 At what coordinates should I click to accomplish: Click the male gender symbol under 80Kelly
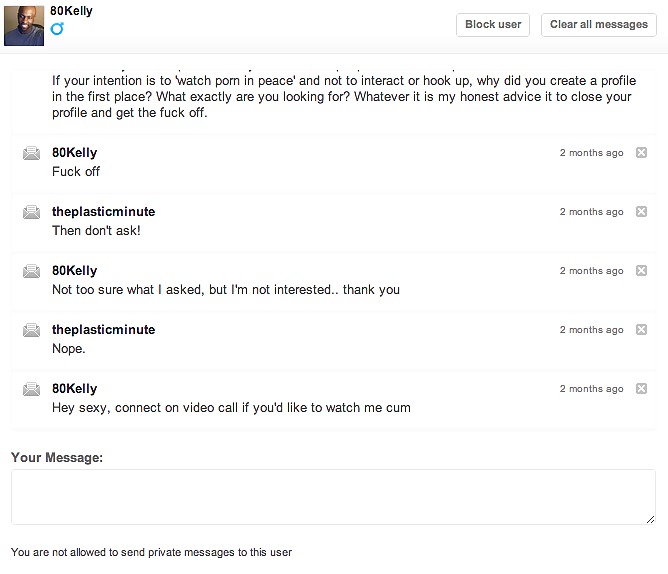(x=57, y=29)
